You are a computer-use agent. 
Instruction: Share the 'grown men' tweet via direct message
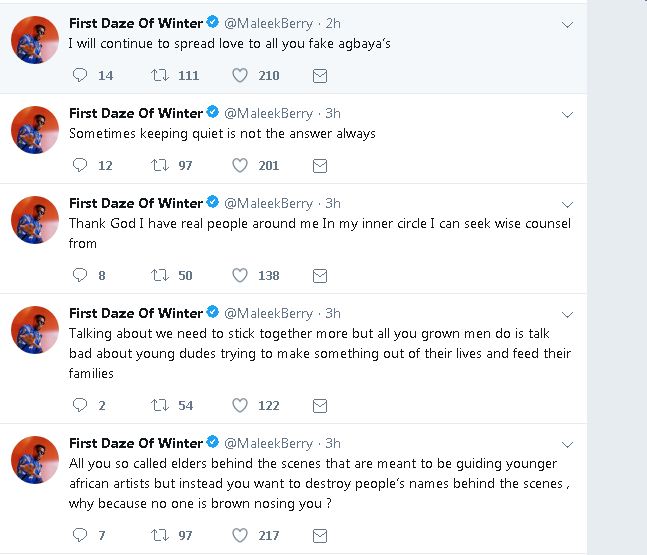(x=320, y=405)
